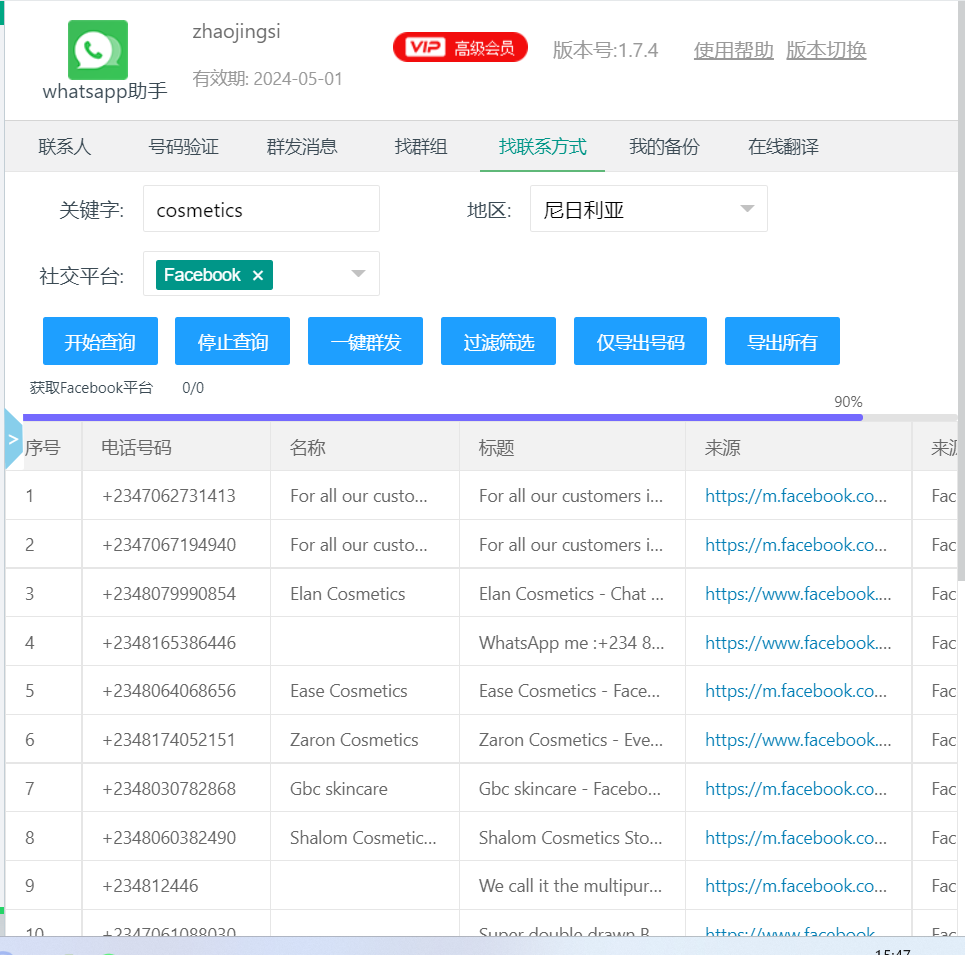Click the VIP 高级会员 badge

click(460, 48)
